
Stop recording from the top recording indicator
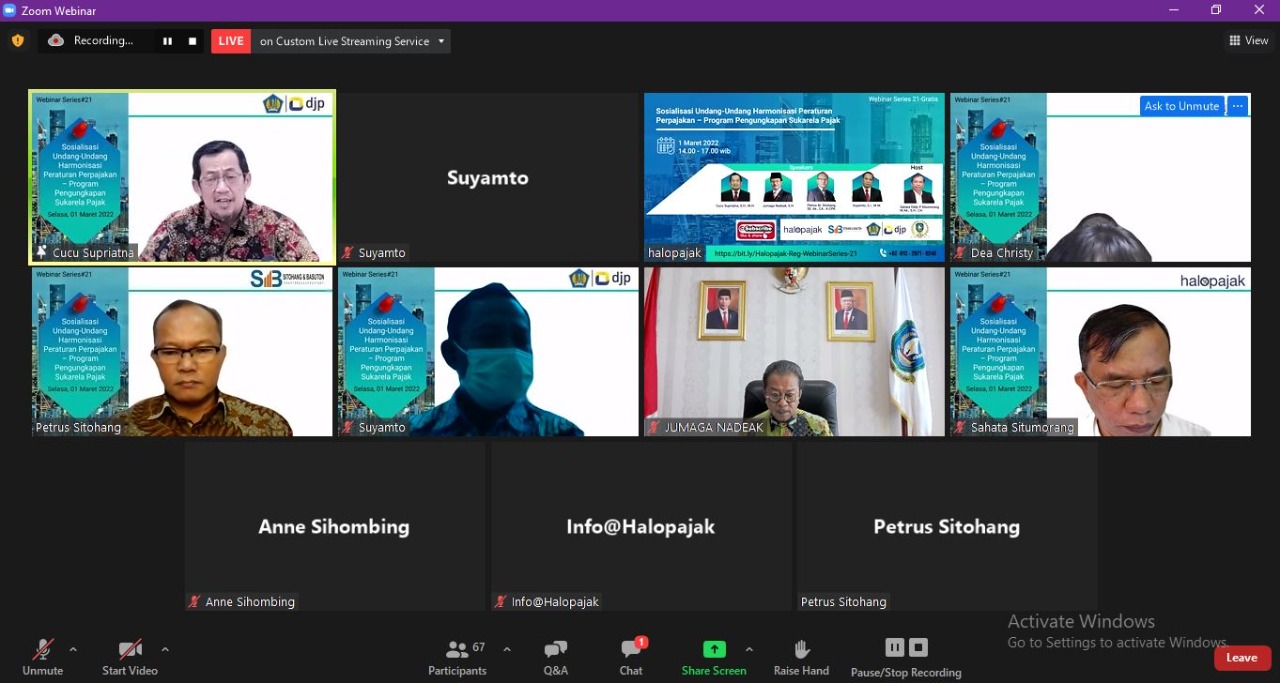(x=192, y=41)
